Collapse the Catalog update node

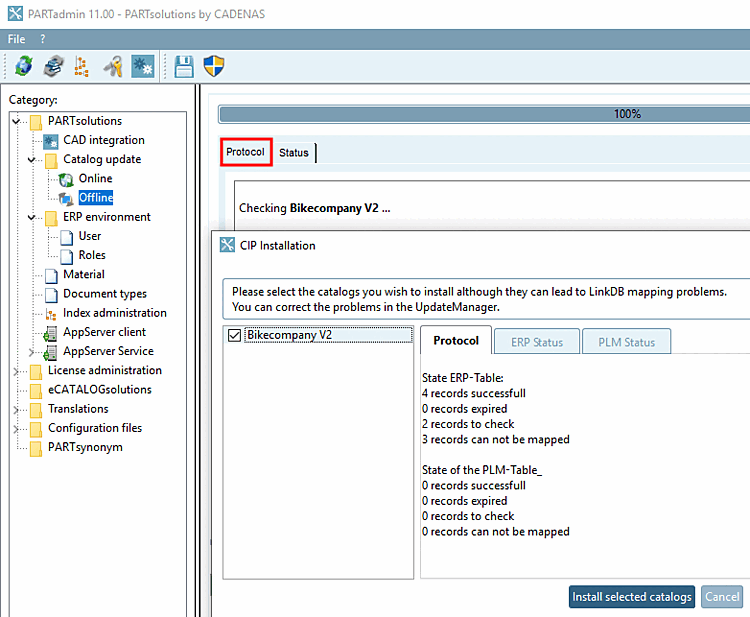tap(32, 159)
